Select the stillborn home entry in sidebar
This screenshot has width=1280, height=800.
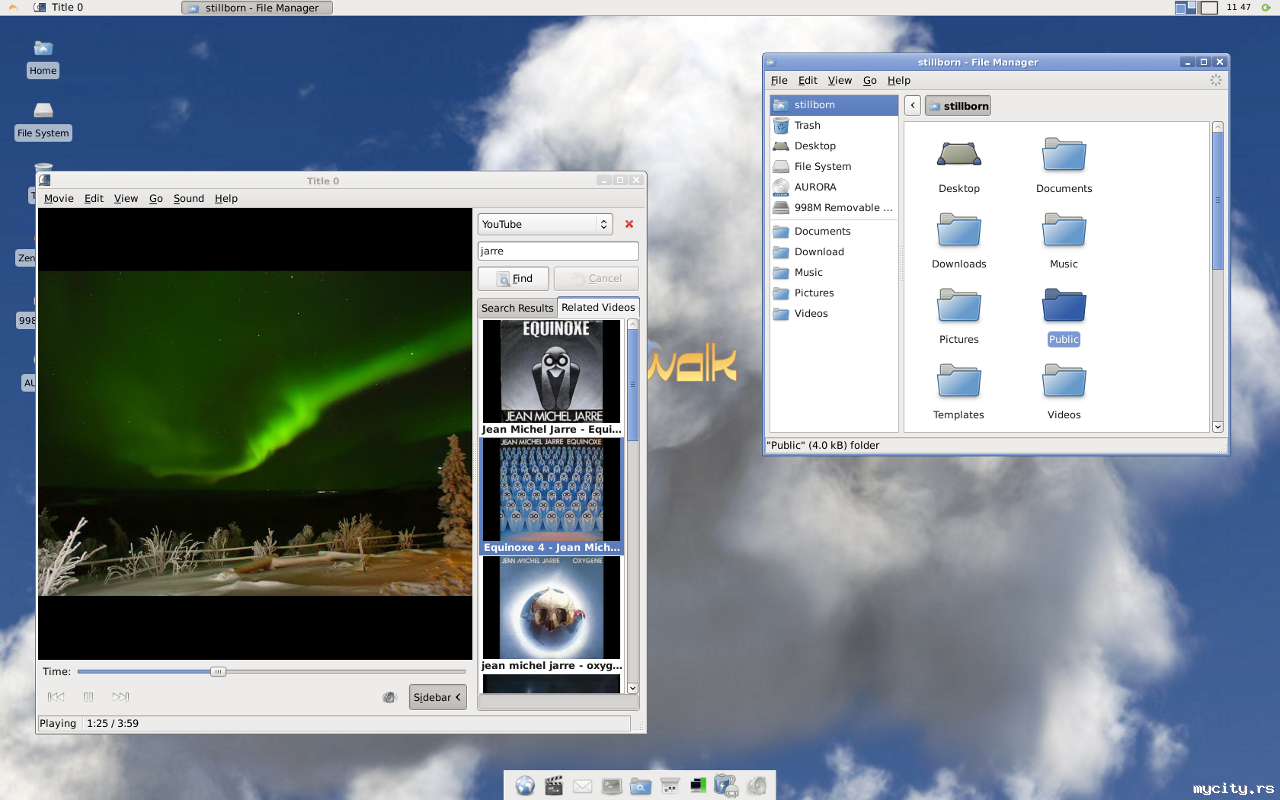(834, 105)
